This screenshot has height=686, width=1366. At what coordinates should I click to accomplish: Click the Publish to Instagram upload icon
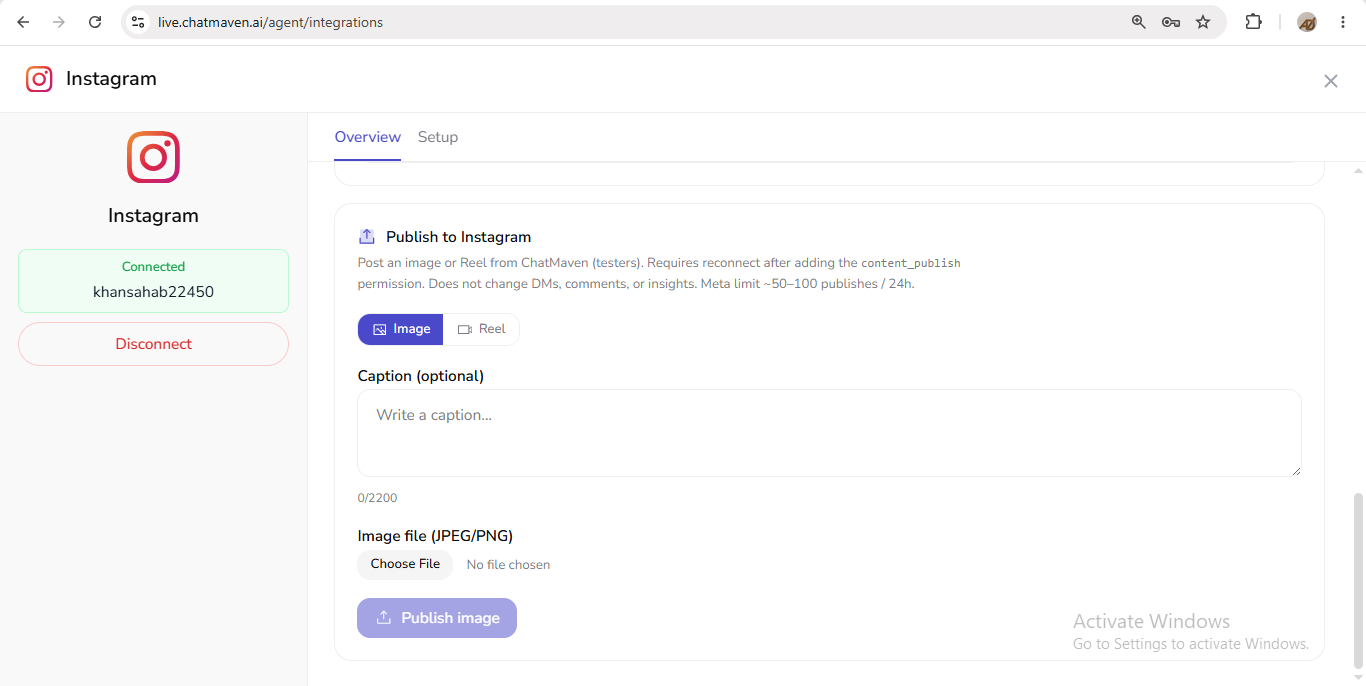point(367,237)
